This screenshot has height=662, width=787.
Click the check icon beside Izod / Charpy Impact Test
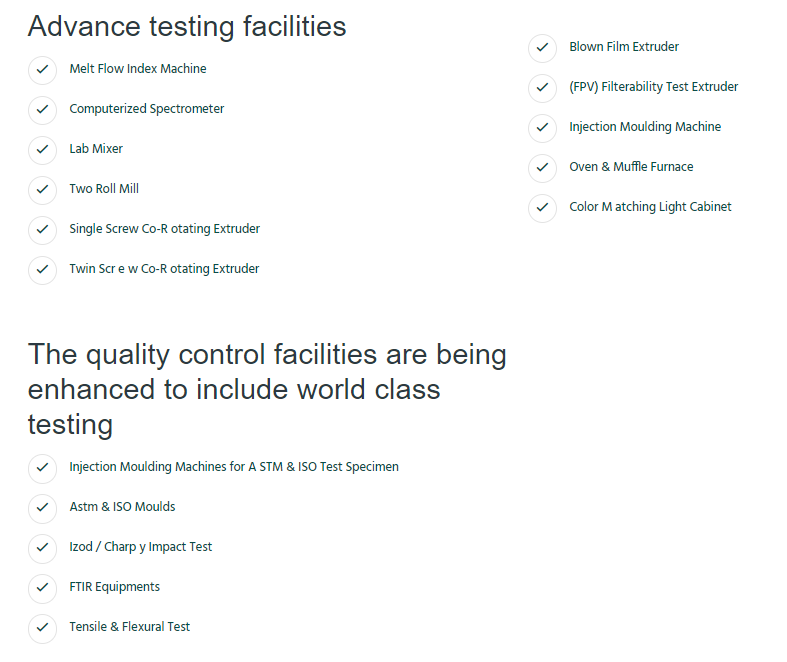[42, 547]
